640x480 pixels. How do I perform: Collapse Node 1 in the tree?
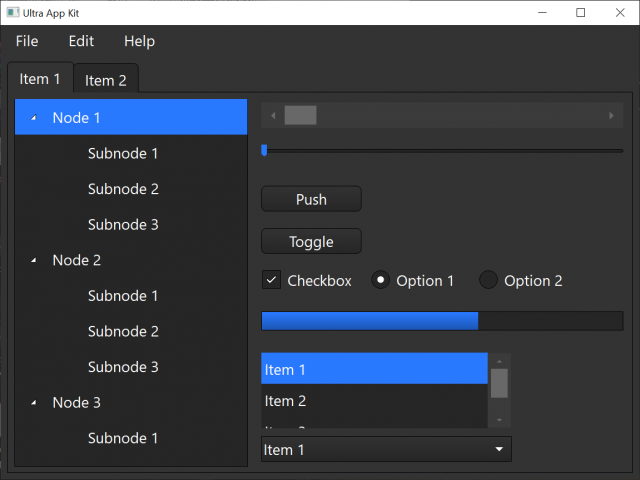pyautogui.click(x=34, y=118)
